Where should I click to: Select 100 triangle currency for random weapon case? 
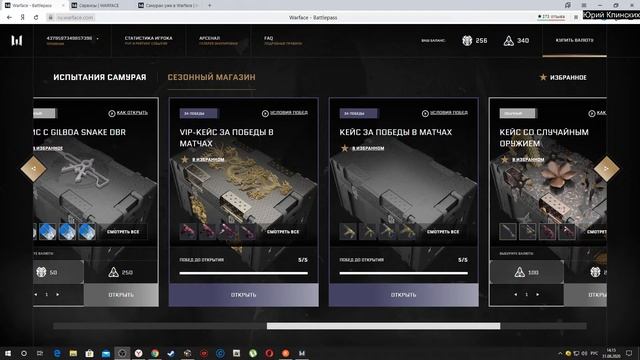pyautogui.click(x=527, y=272)
